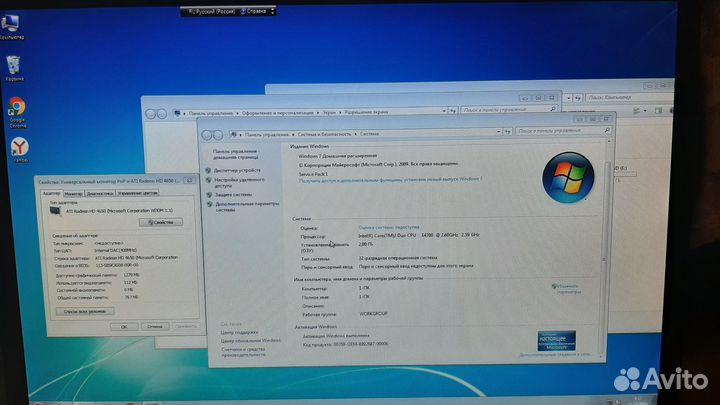Launch Google Chrome from the desktop
The image size is (720, 405).
(17, 112)
